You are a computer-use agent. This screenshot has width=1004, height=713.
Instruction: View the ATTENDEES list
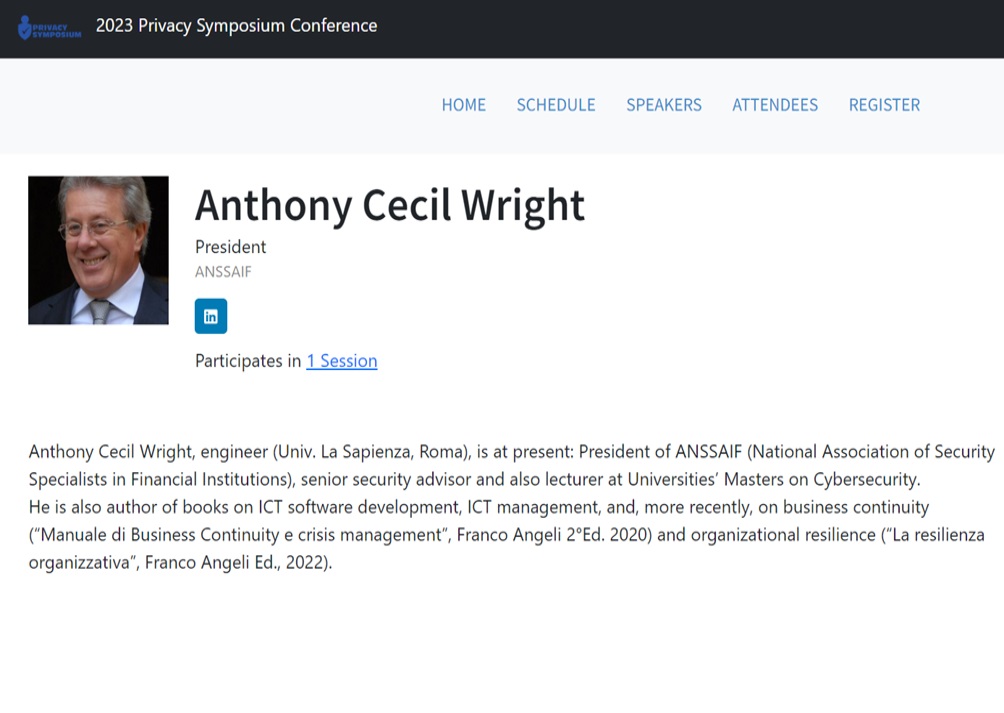tap(775, 105)
